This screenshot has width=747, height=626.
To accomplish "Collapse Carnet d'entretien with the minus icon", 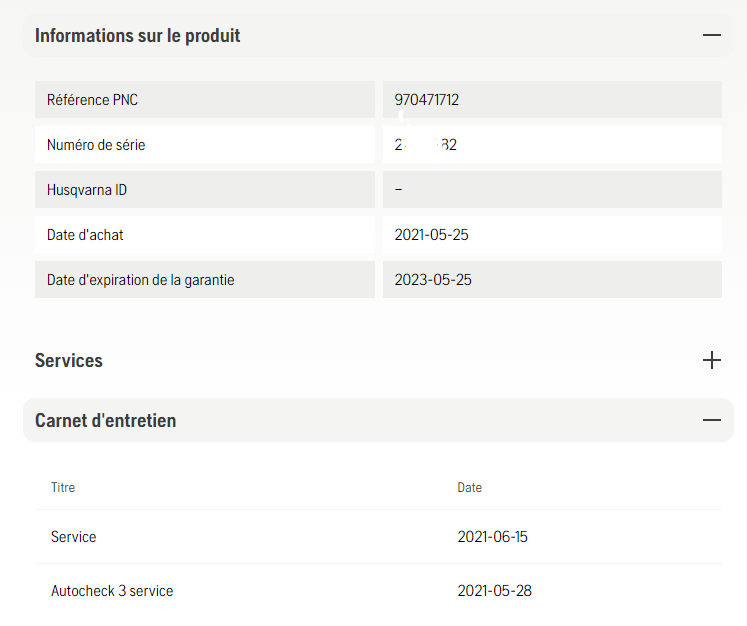I will pyautogui.click(x=711, y=420).
